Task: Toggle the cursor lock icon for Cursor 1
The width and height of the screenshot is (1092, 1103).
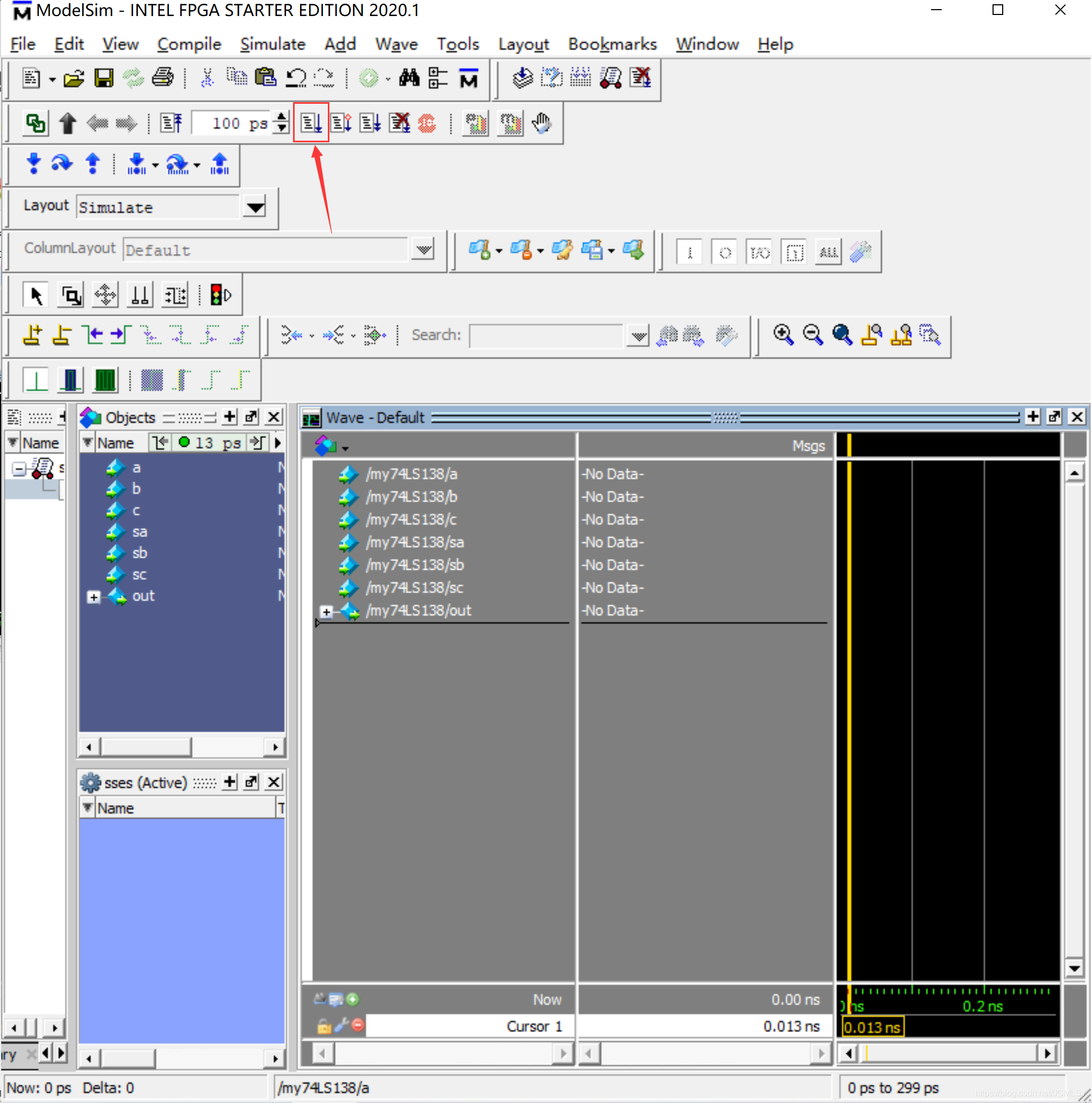Action: 324,1027
